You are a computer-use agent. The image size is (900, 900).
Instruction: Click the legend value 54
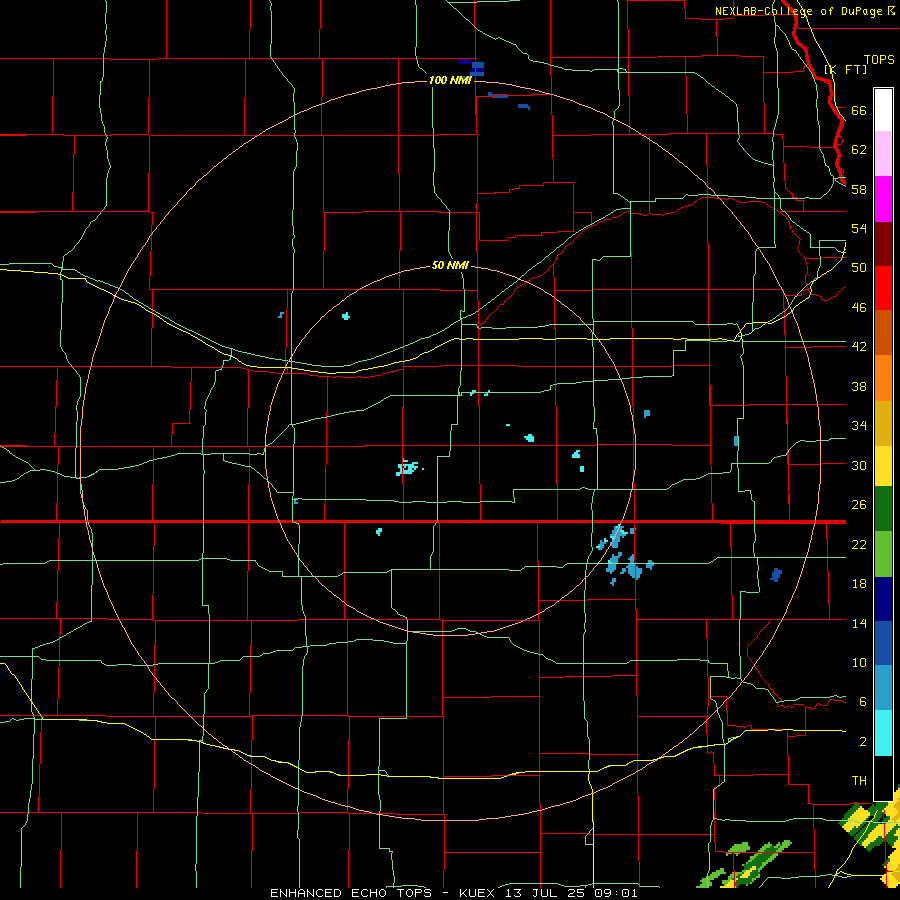tap(859, 228)
